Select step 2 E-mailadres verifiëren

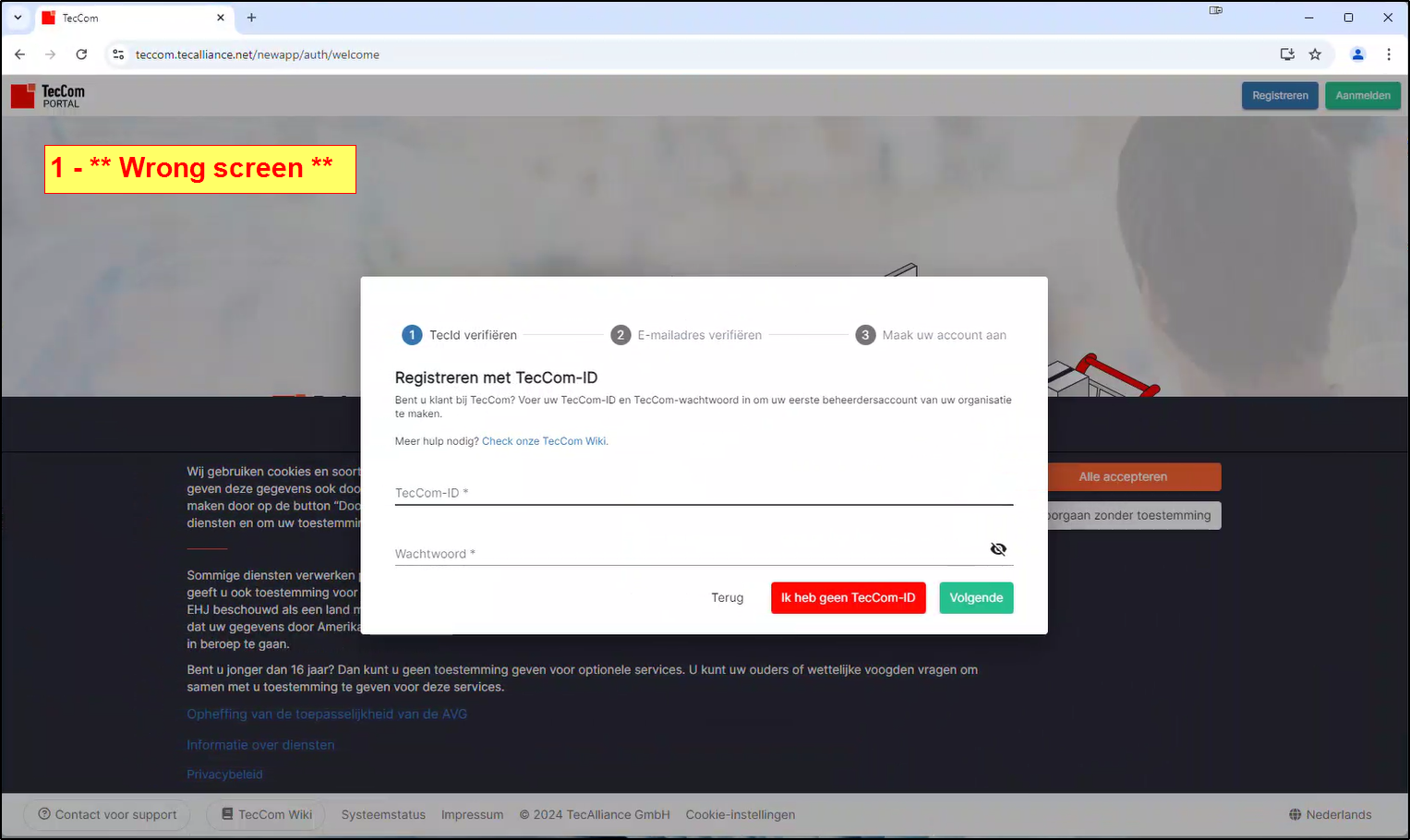pos(686,335)
